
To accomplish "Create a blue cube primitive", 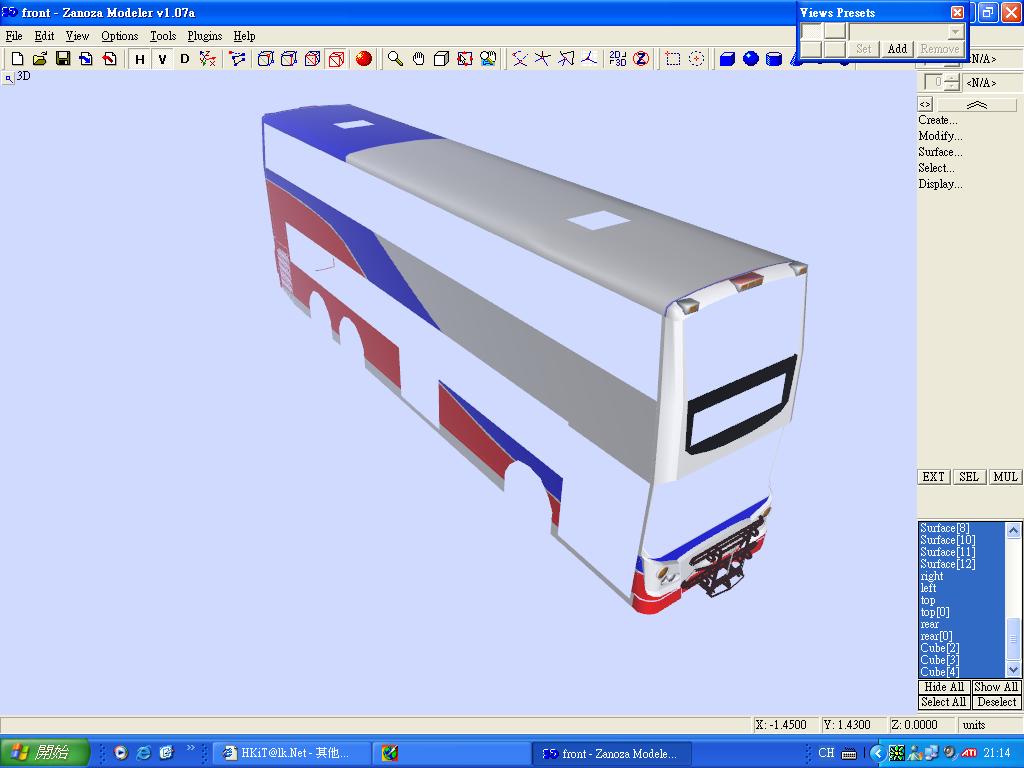I will [727, 59].
